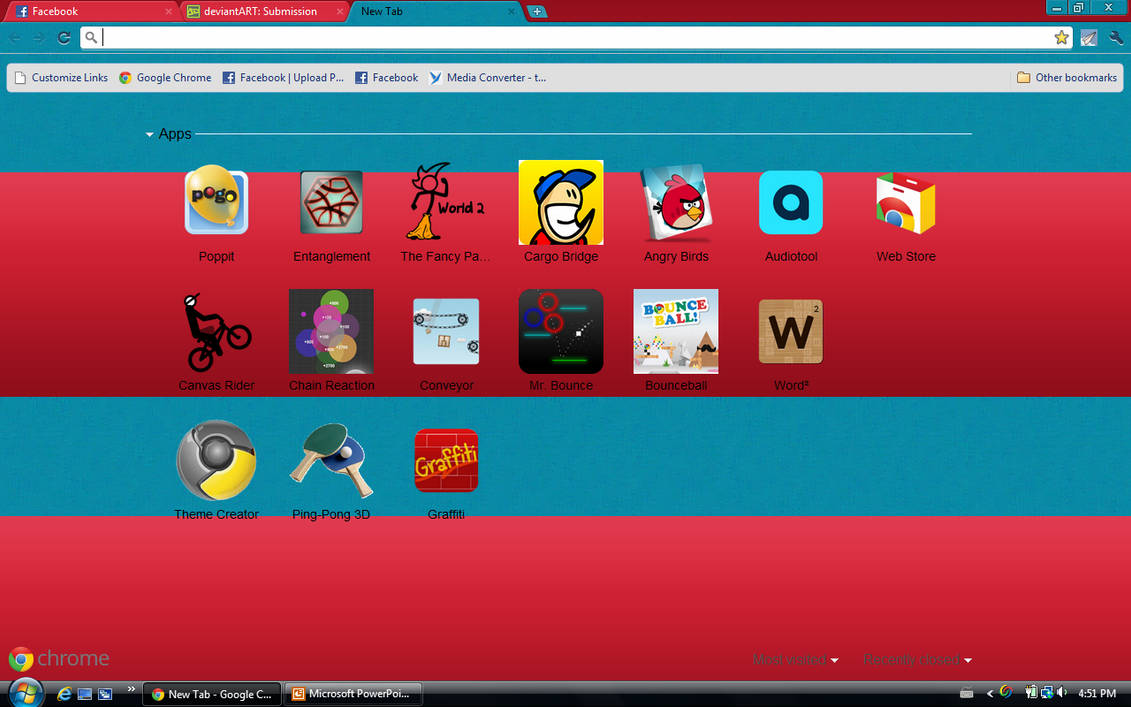The height and width of the screenshot is (707, 1131).
Task: Click the 4:51 PM clock
Action: click(x=1097, y=693)
